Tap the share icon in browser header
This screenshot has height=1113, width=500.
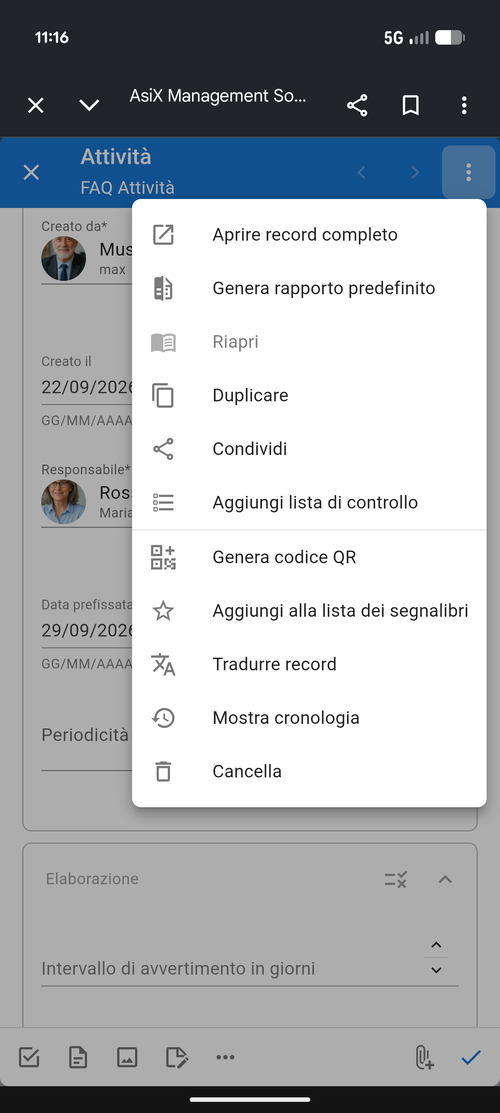point(357,106)
